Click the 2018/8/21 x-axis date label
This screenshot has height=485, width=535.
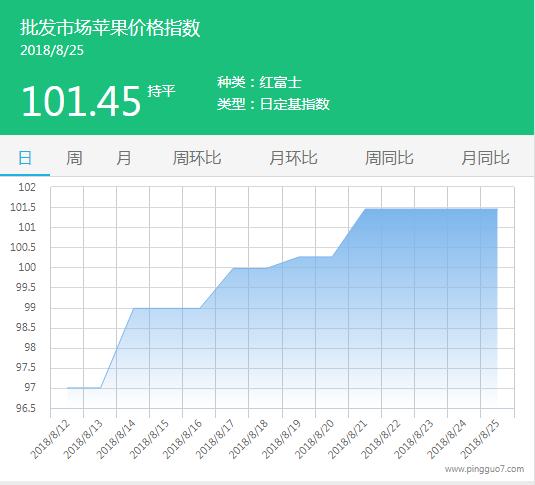(348, 439)
